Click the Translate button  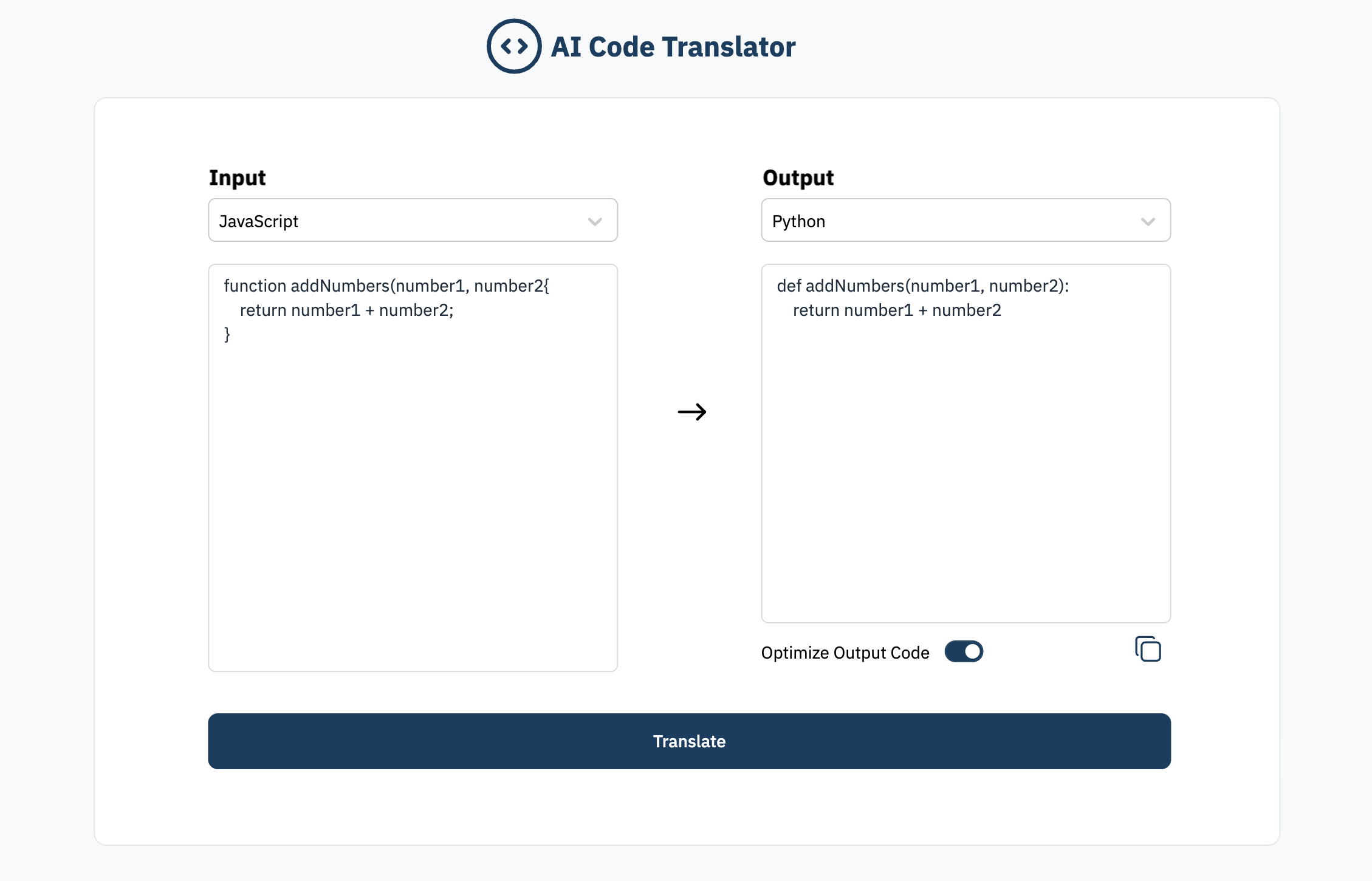[x=688, y=741]
